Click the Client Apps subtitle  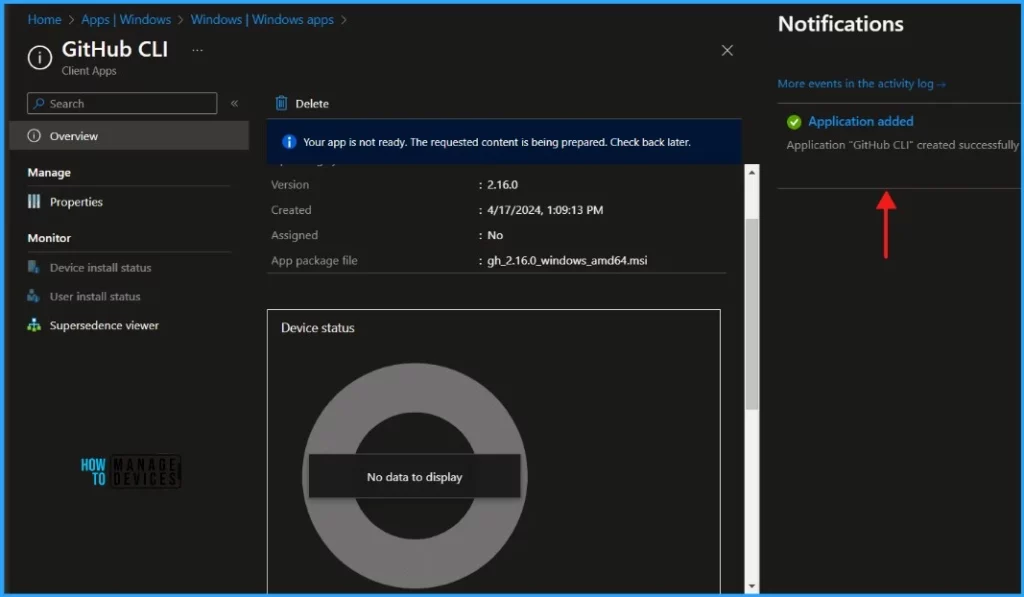click(x=89, y=71)
